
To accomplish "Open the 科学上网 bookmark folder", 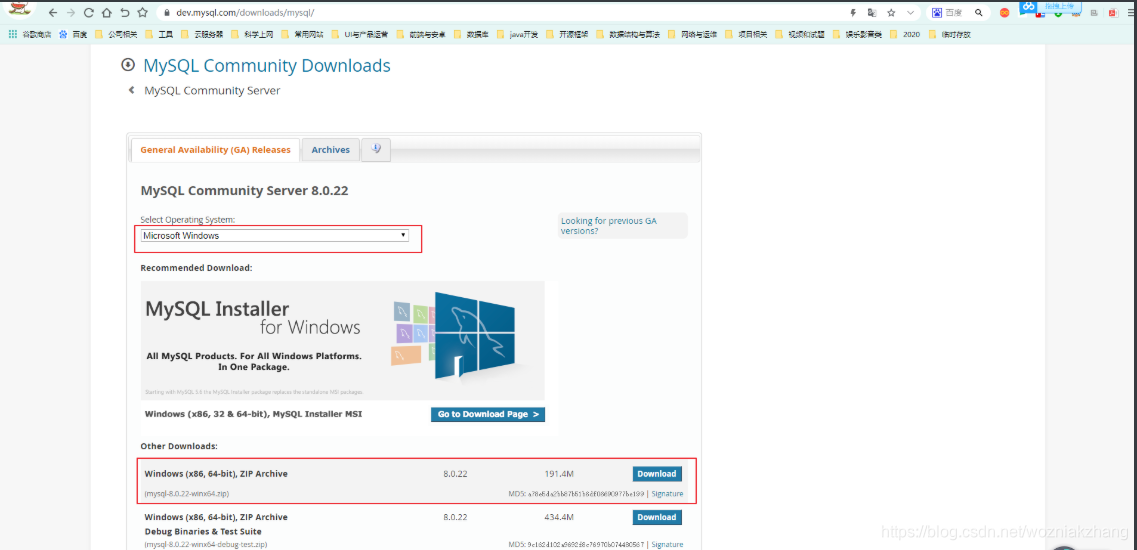I will pyautogui.click(x=252, y=34).
